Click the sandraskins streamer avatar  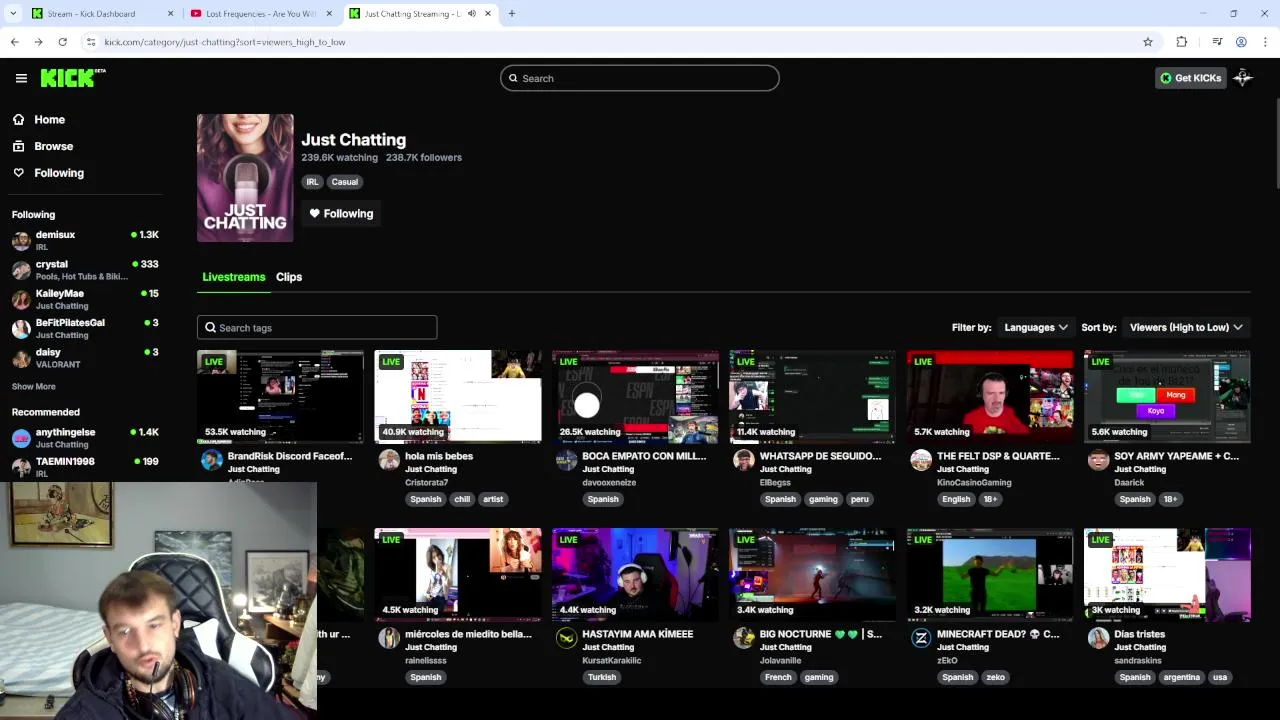[1099, 638]
